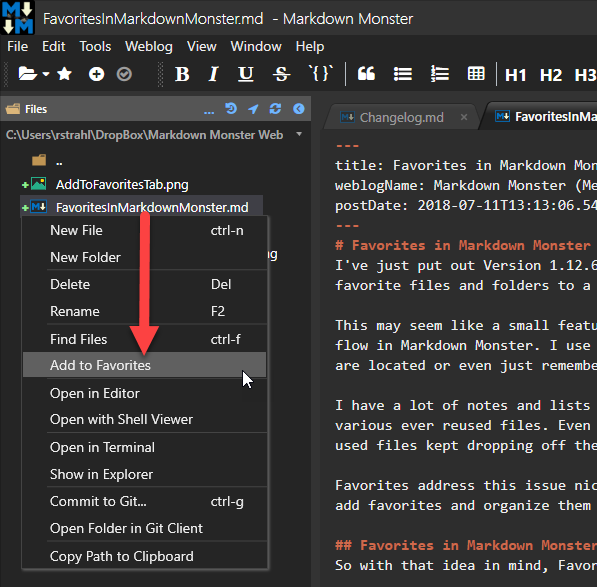The width and height of the screenshot is (597, 587).
Task: Open the View menu
Action: tap(201, 46)
